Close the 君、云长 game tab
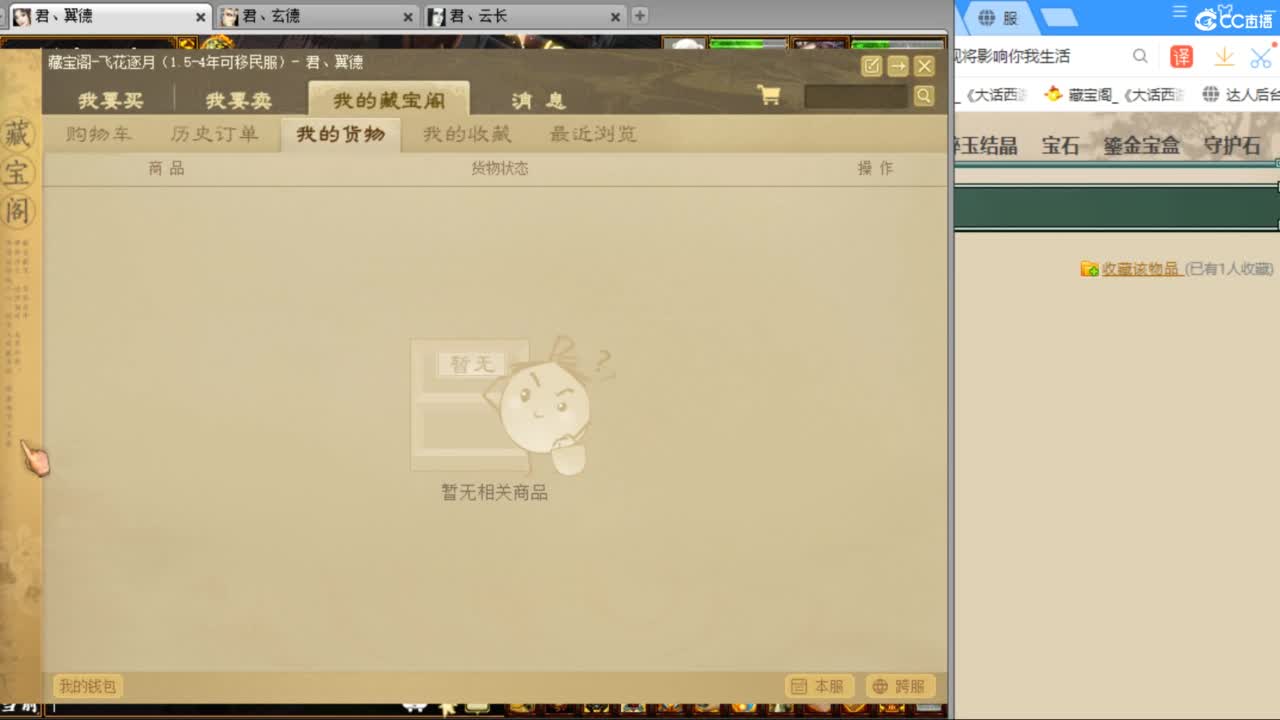This screenshot has height=720, width=1280. pyautogui.click(x=615, y=17)
